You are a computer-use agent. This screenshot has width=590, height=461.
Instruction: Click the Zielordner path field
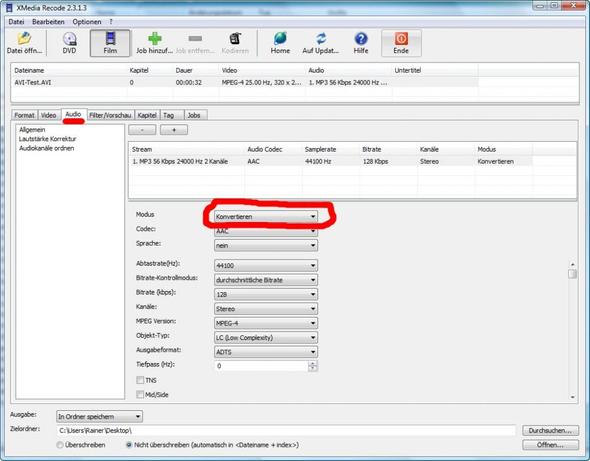pos(286,430)
